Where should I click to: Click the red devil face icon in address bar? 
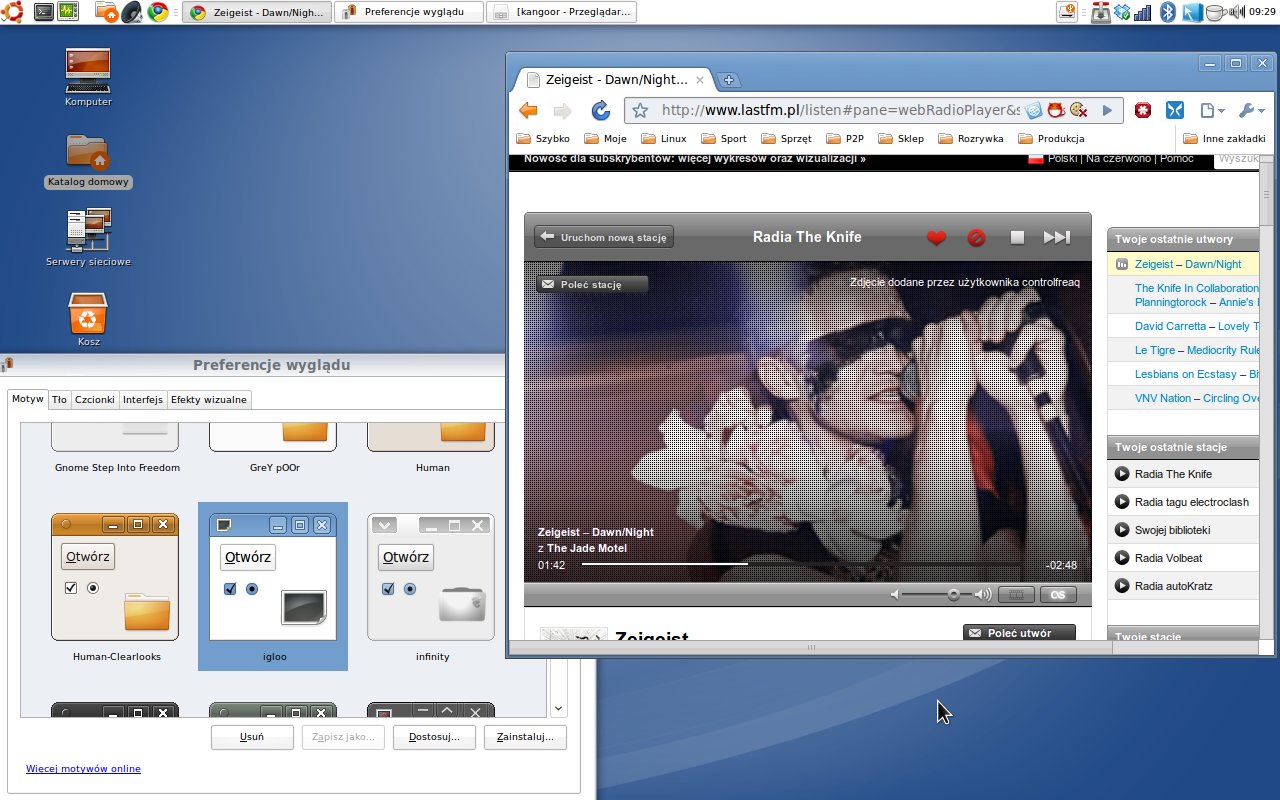pyautogui.click(x=1056, y=110)
